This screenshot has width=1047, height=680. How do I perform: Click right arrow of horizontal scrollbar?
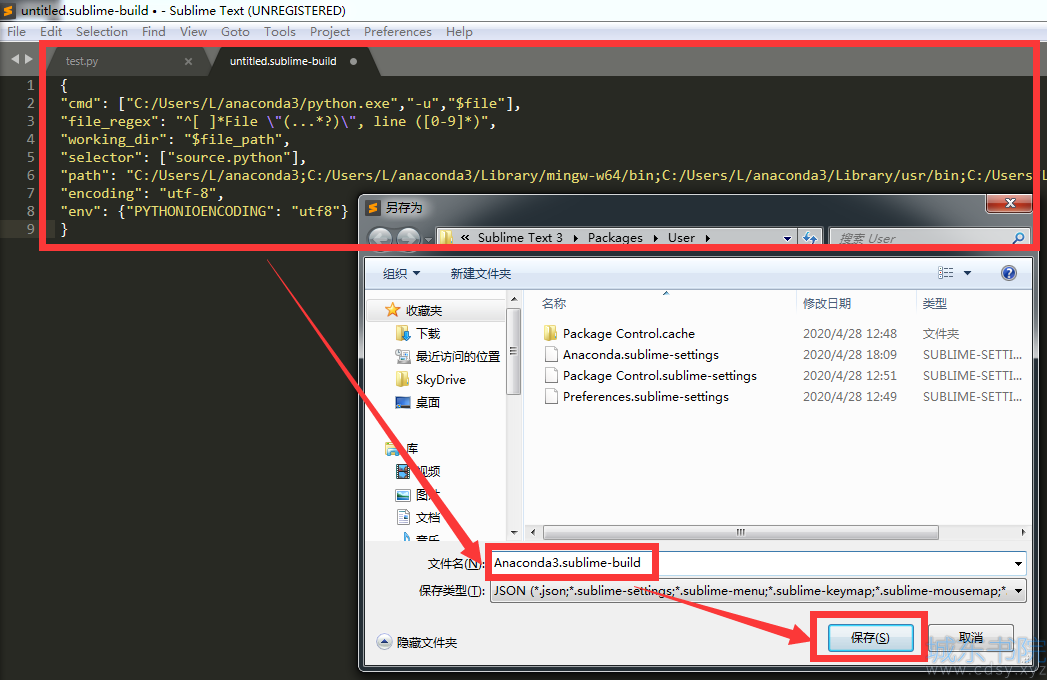pos(1023,532)
